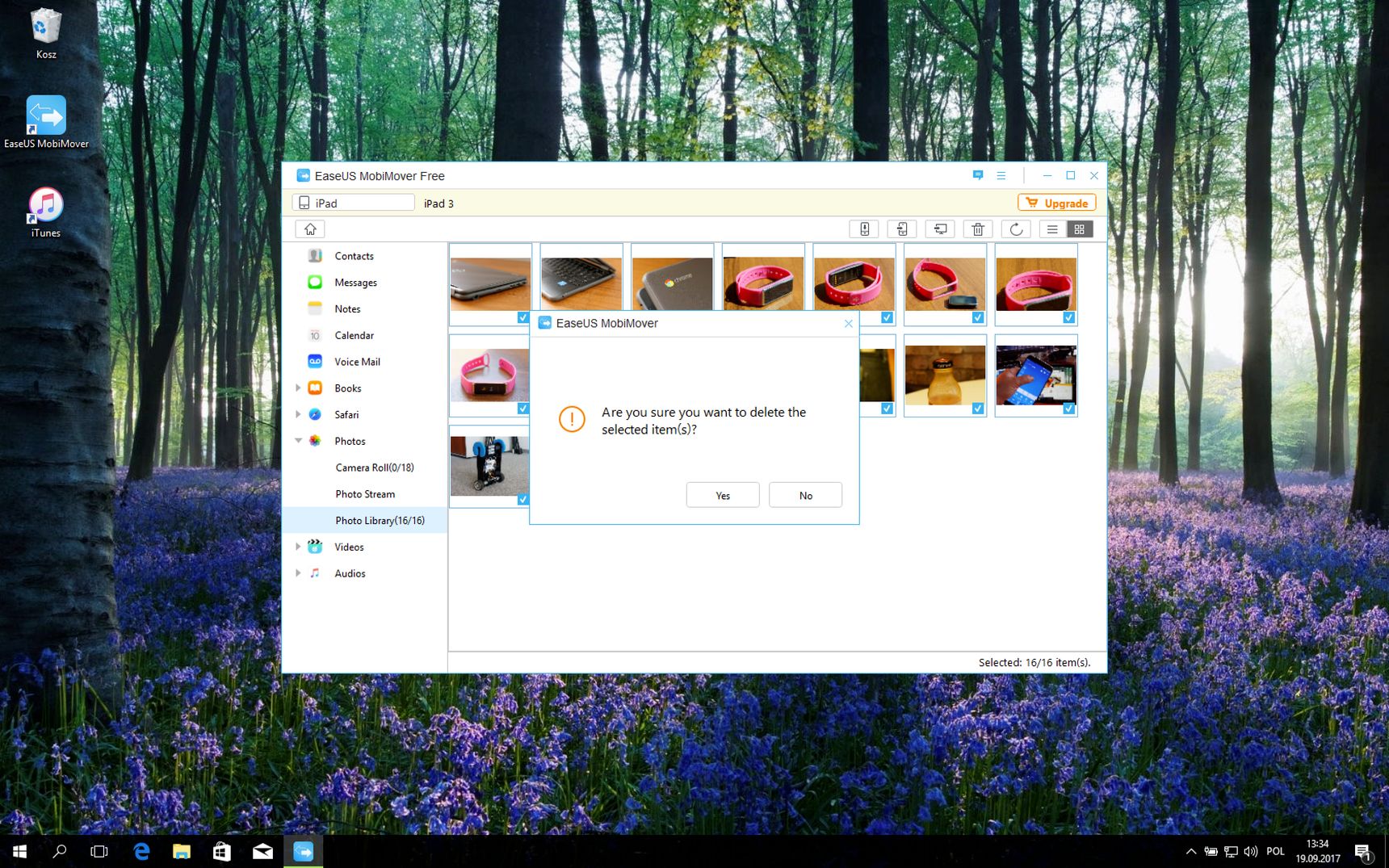Screen dimensions: 1389x868
Task: Open Photo Stream
Action: (x=364, y=494)
